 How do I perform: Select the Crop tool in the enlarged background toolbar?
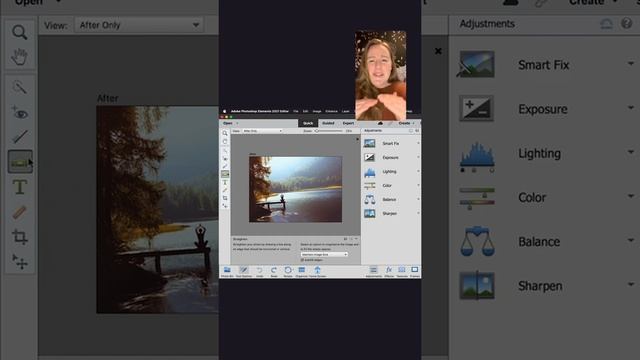pyautogui.click(x=20, y=237)
